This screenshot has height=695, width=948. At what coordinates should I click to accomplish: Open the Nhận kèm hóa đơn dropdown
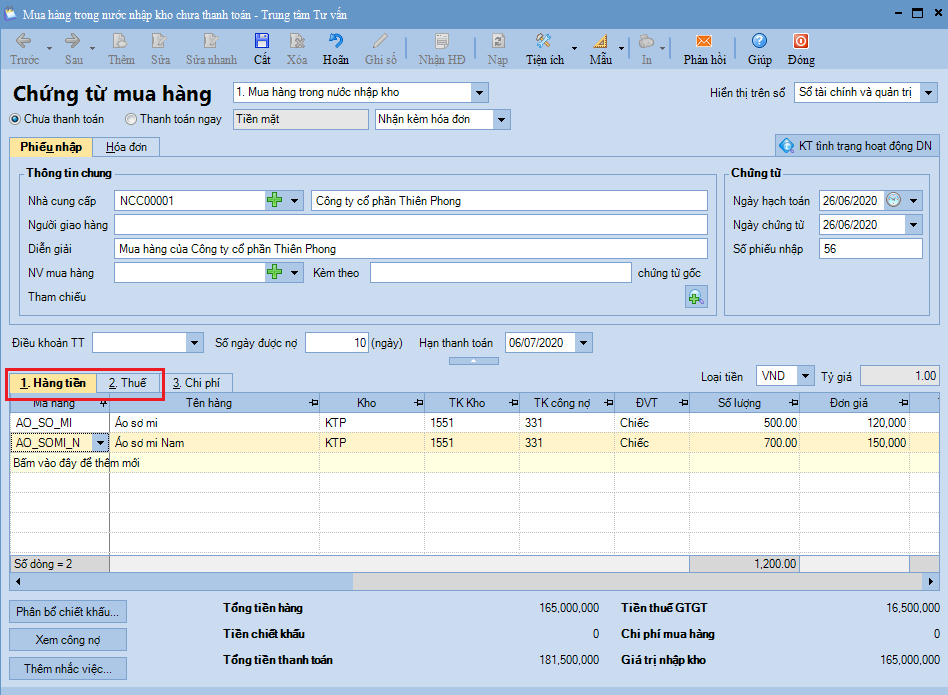(501, 120)
